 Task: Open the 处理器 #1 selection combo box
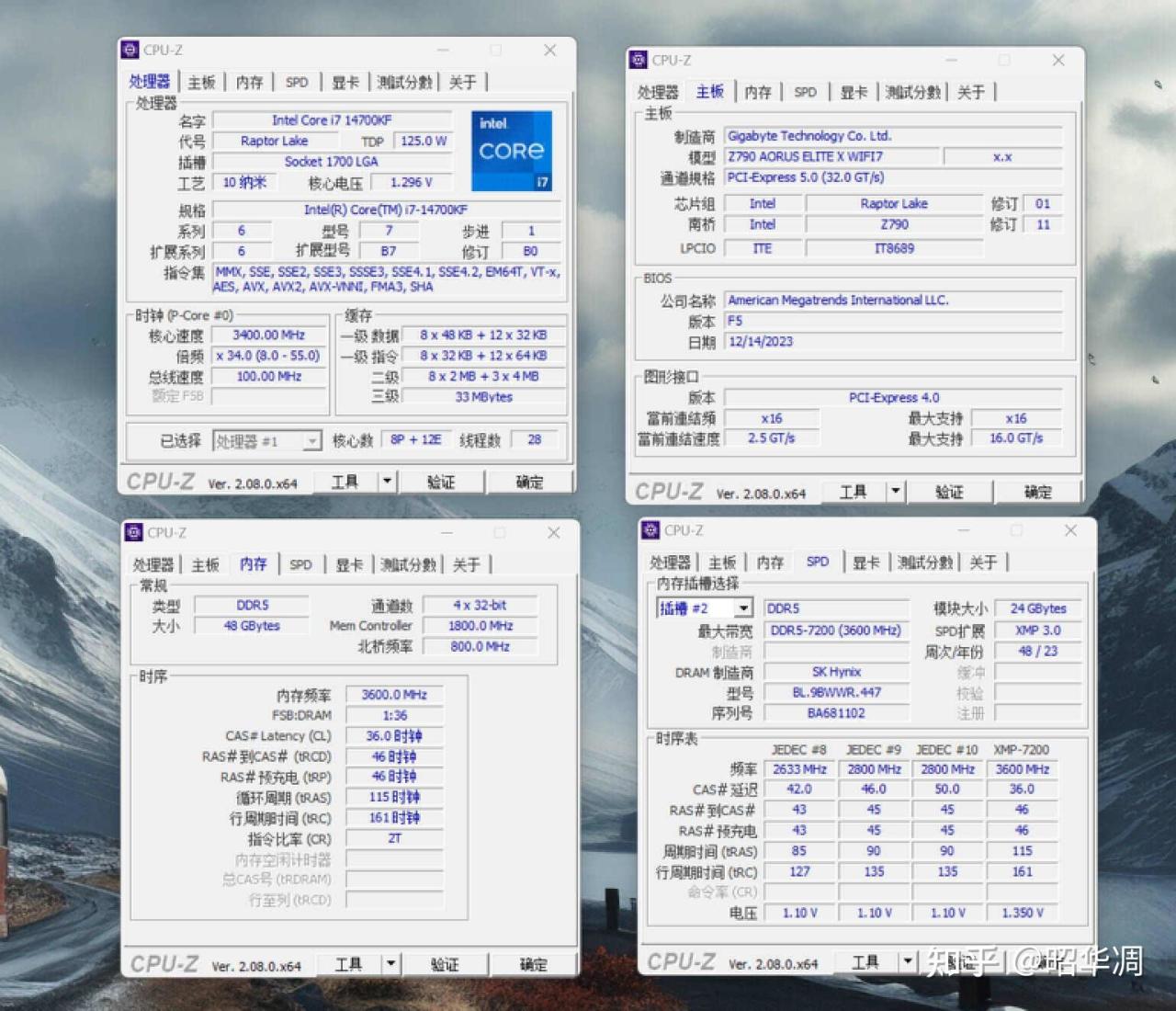tap(266, 441)
